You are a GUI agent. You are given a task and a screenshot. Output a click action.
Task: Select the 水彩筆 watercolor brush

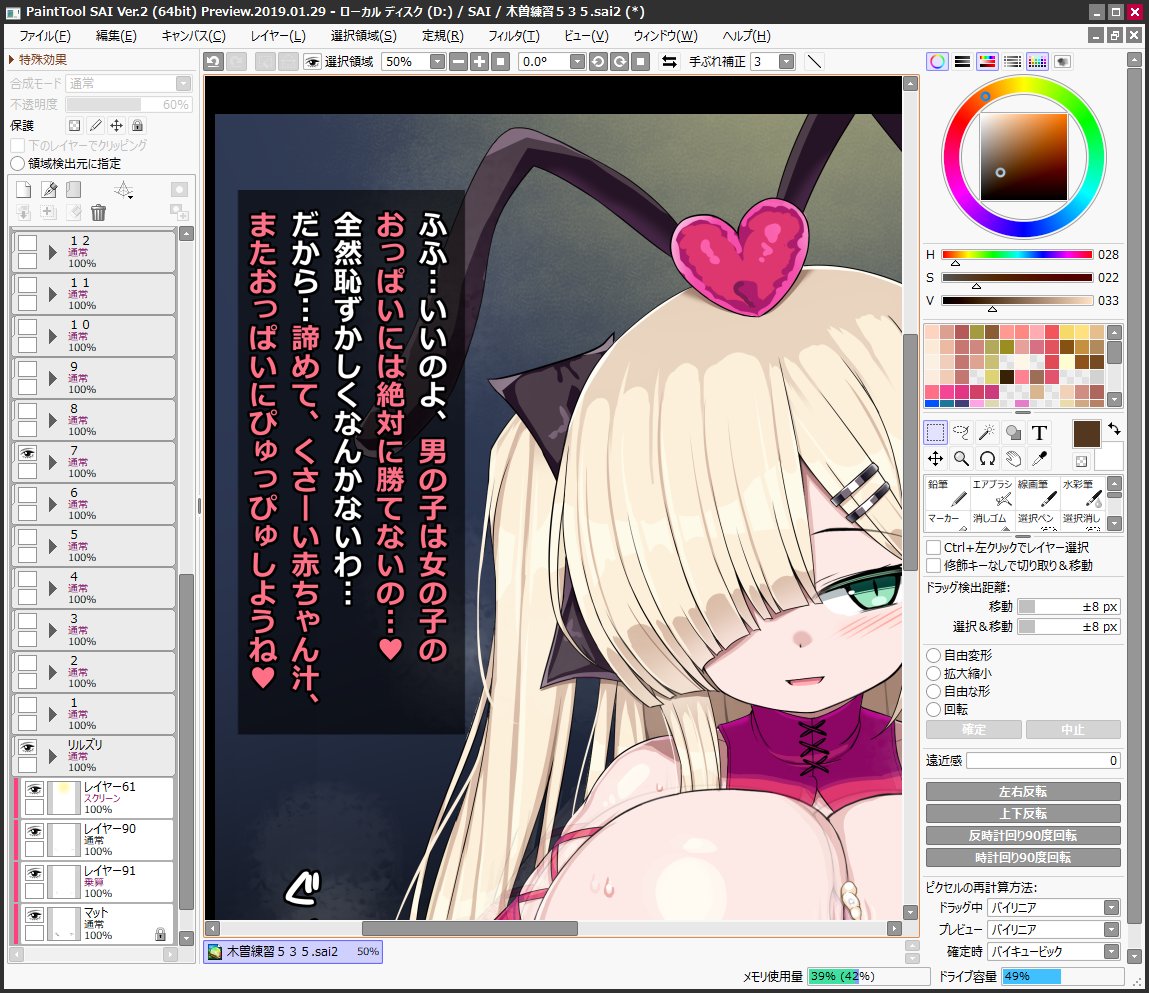tap(1082, 492)
